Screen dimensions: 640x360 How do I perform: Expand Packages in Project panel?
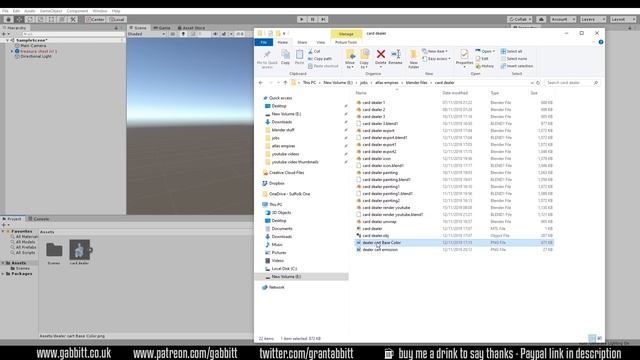coord(3,273)
